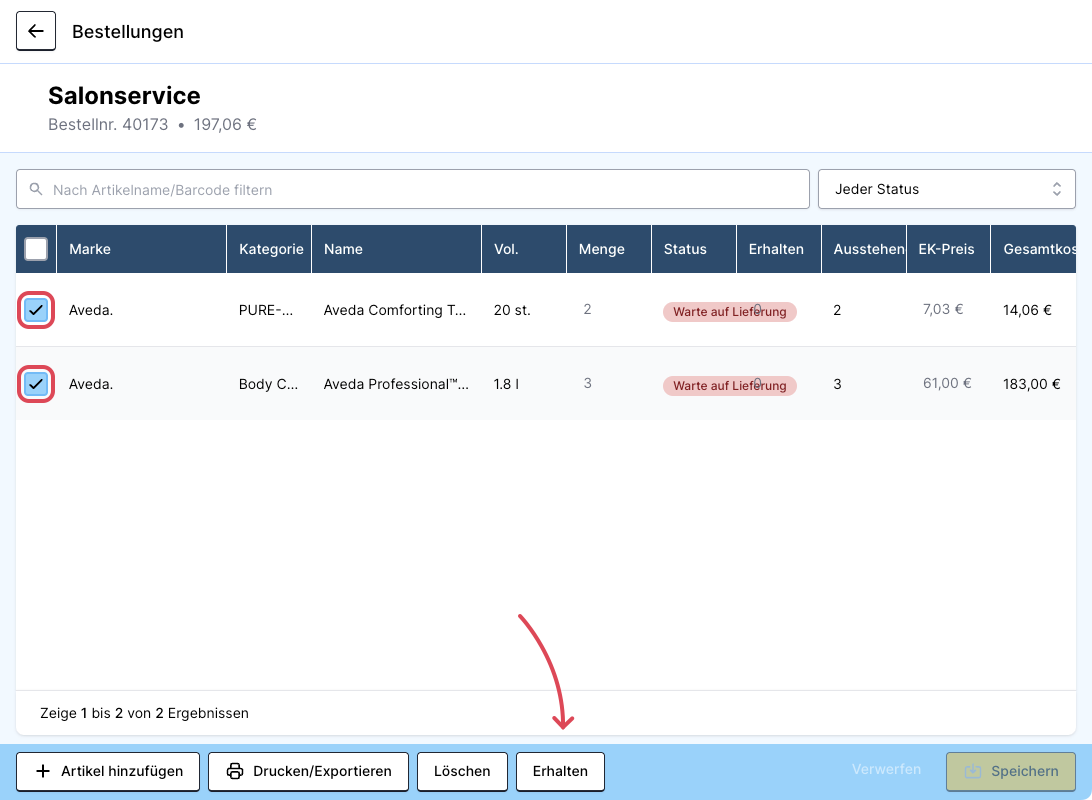The image size is (1092, 800).
Task: Click the Body C... category cell
Action: tap(268, 384)
